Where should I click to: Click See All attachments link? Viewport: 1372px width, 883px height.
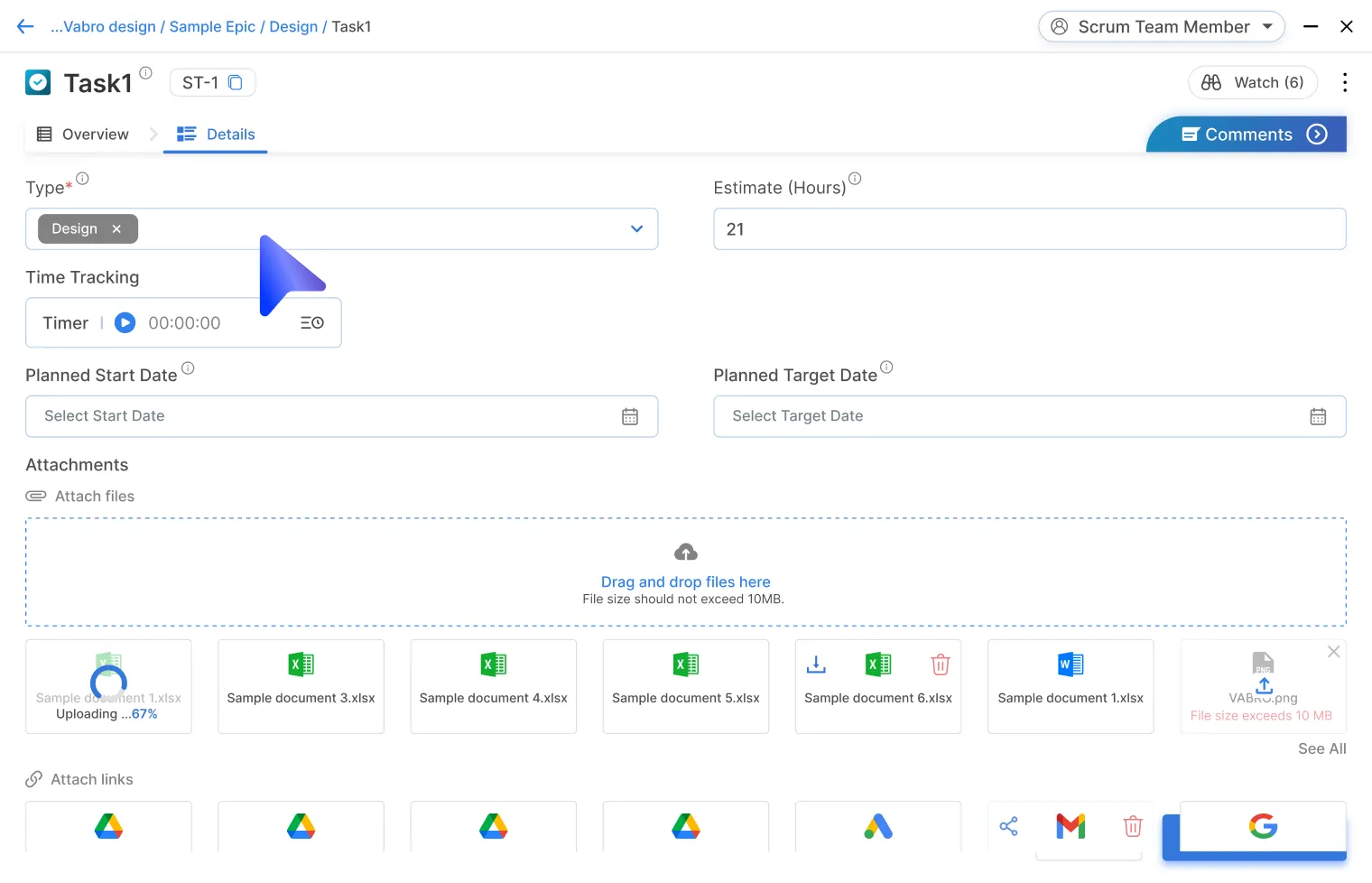(x=1321, y=748)
